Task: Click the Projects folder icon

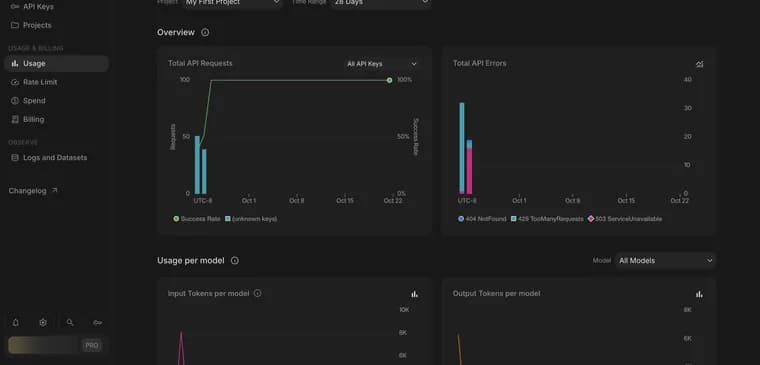Action: [15, 25]
